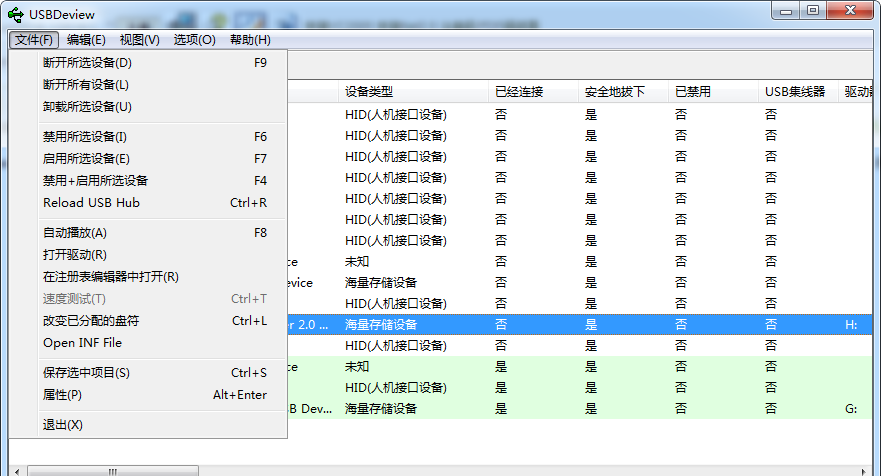Select 启用所选设备(E) menu entry
Screen dimensions: 881x476
tap(162, 158)
